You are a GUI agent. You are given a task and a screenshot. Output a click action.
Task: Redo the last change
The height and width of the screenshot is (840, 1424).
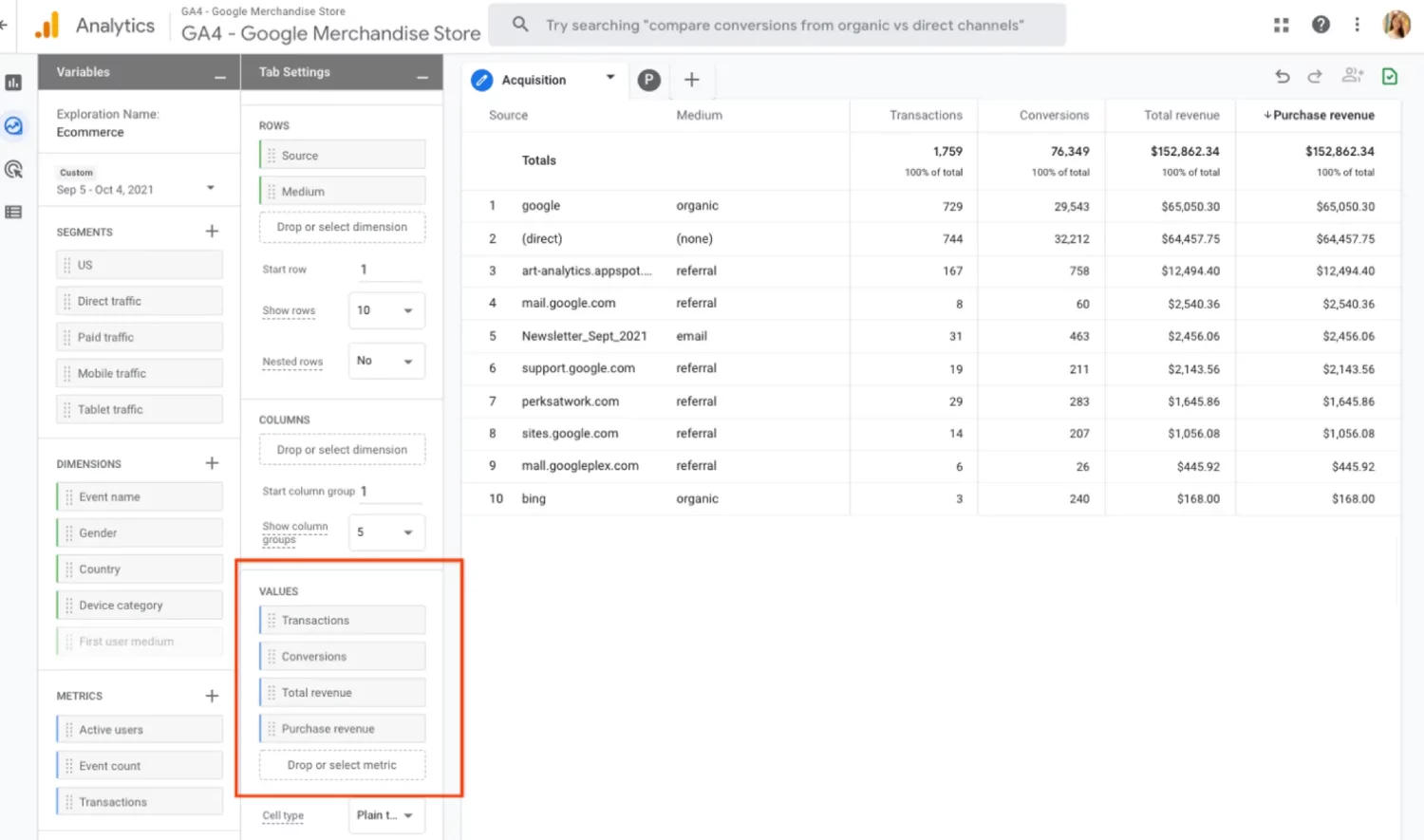(x=1315, y=77)
